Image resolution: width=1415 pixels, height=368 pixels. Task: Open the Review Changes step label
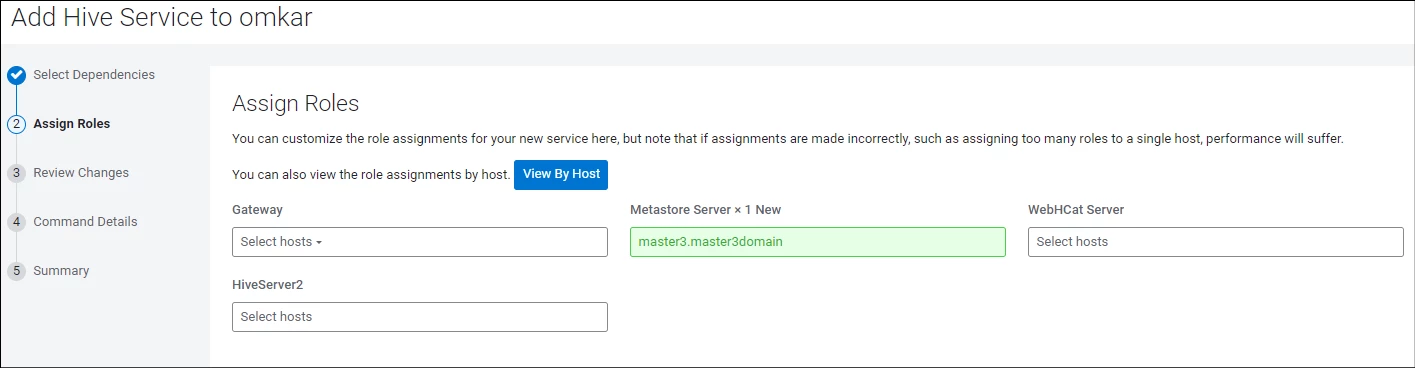(81, 173)
